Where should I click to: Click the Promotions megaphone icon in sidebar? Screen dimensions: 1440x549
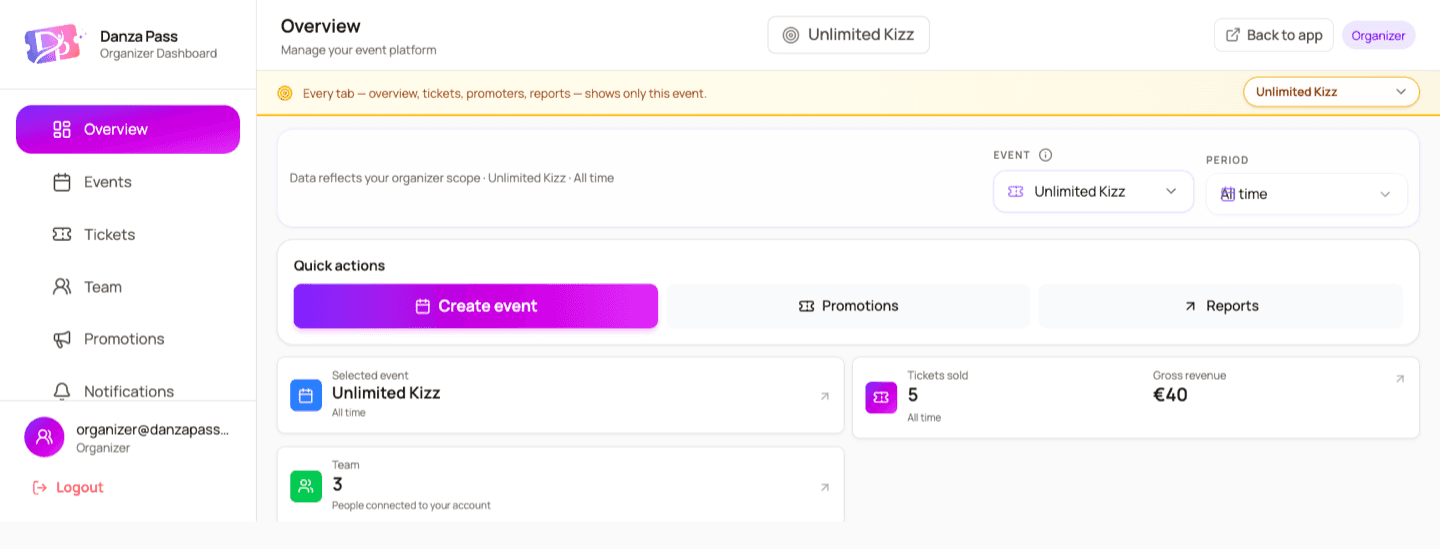62,339
